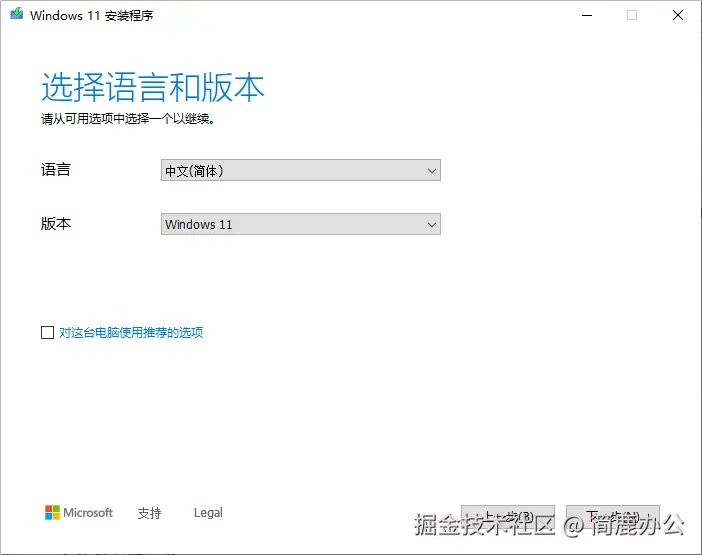This screenshot has width=702, height=555.
Task: Click the Microsoft logo
Action: 79,512
